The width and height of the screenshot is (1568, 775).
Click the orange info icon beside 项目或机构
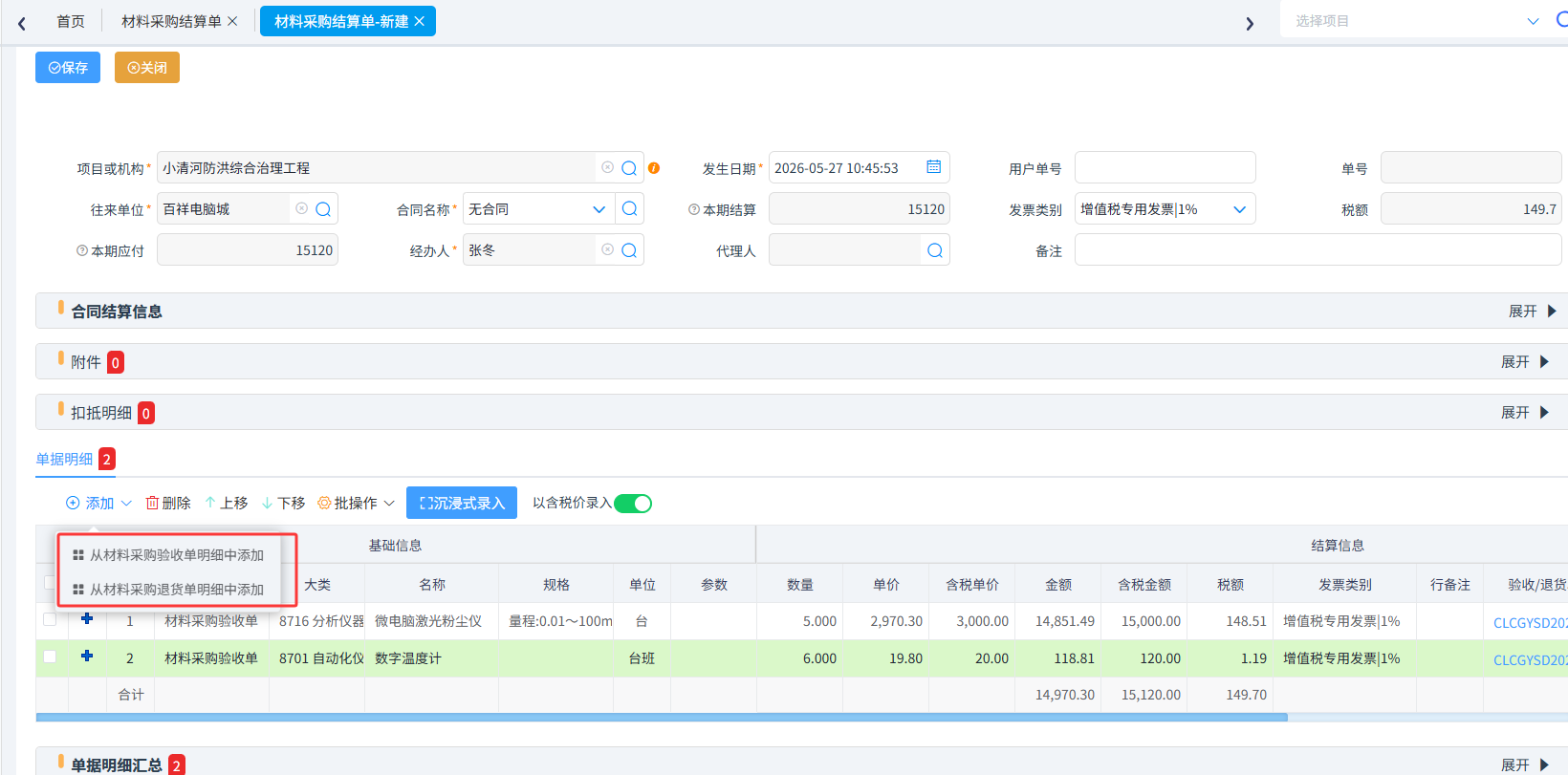pos(654,168)
